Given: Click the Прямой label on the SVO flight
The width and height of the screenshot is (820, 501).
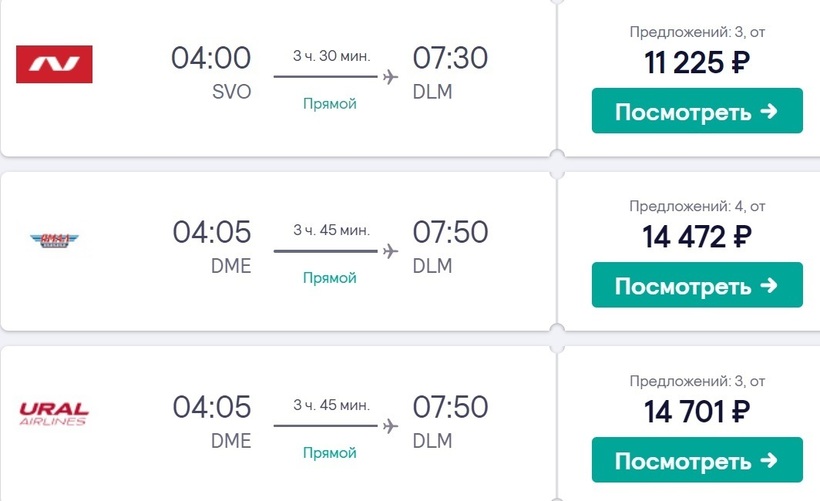Looking at the screenshot, I should click(x=329, y=104).
